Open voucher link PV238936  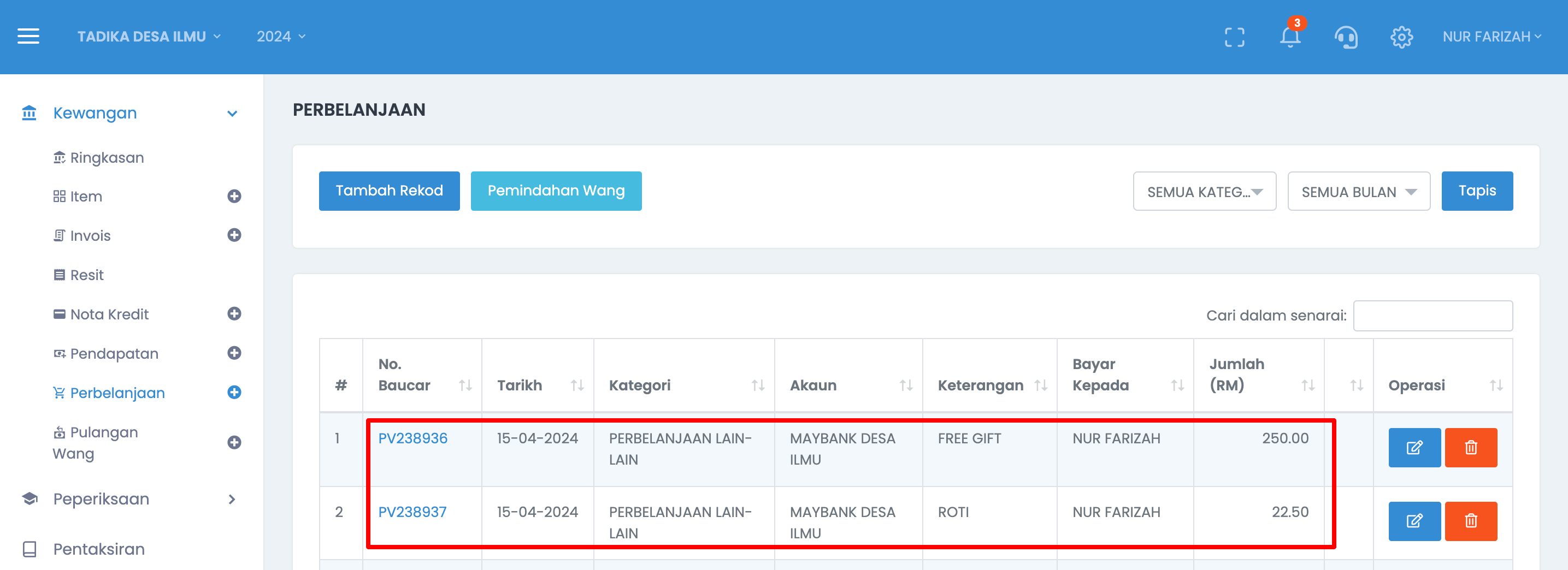click(x=412, y=438)
